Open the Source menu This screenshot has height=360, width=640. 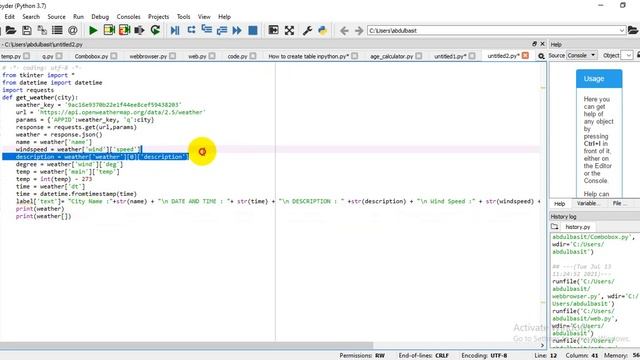pyautogui.click(x=56, y=17)
